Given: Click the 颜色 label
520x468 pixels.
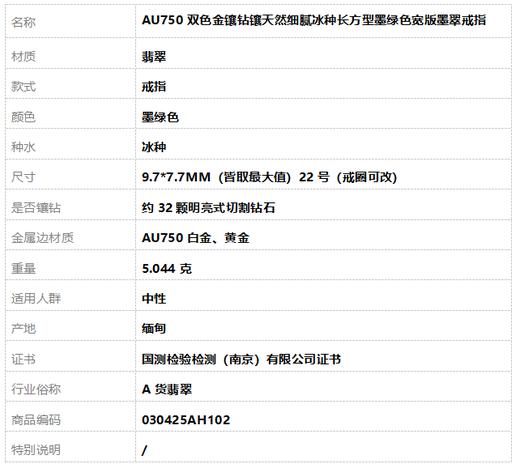Looking at the screenshot, I should tap(23, 117).
